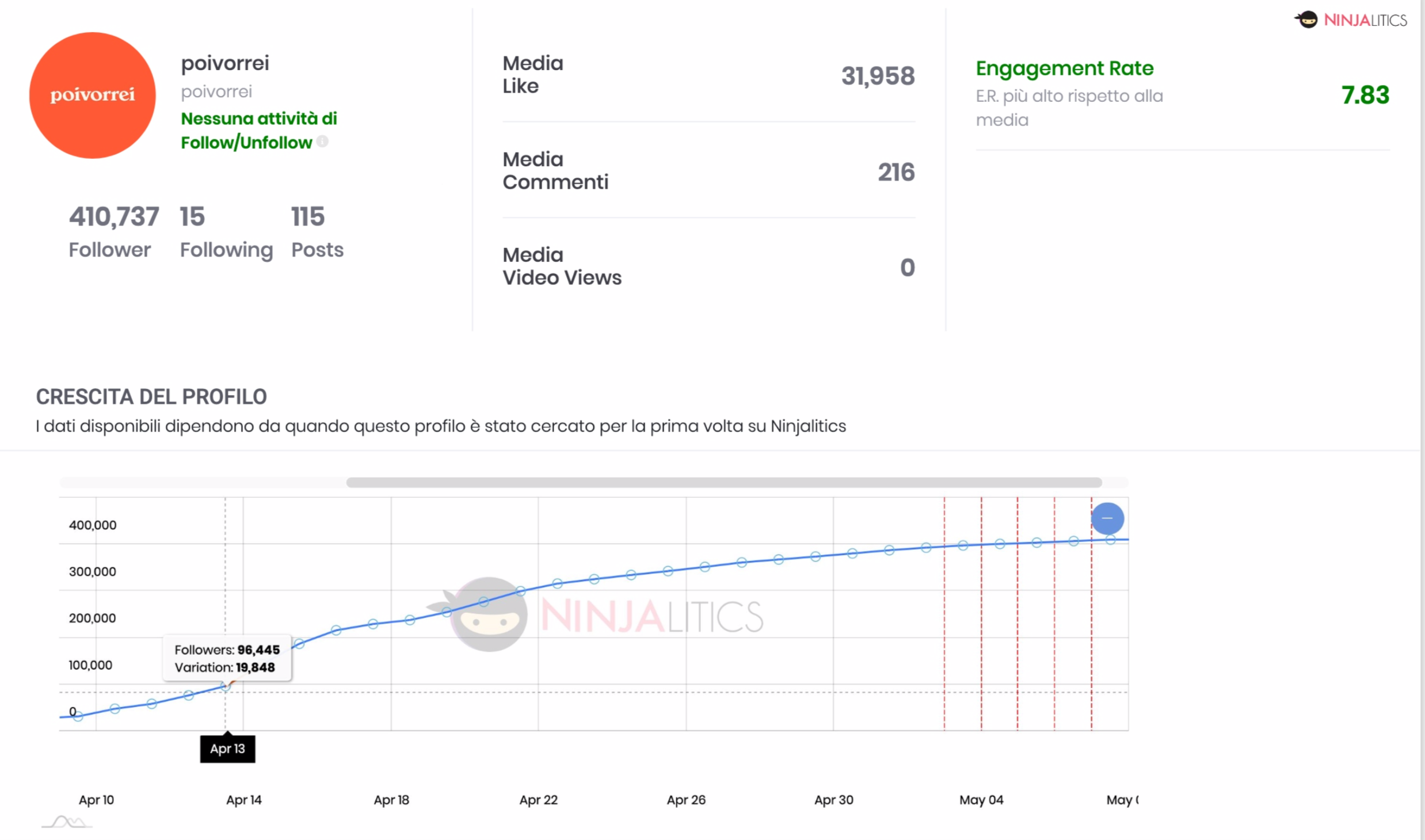Click the Apr 22 axis label
This screenshot has width=1425, height=840.
[x=539, y=800]
